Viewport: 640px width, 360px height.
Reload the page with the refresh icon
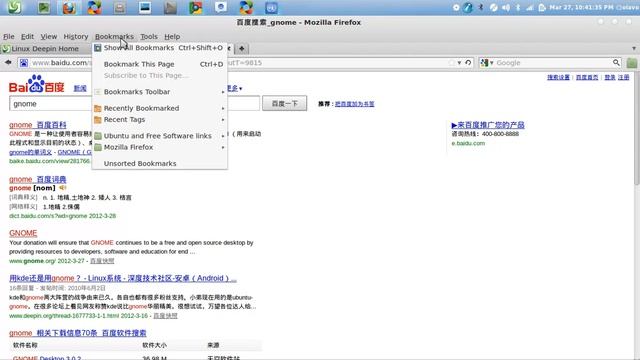coord(468,63)
